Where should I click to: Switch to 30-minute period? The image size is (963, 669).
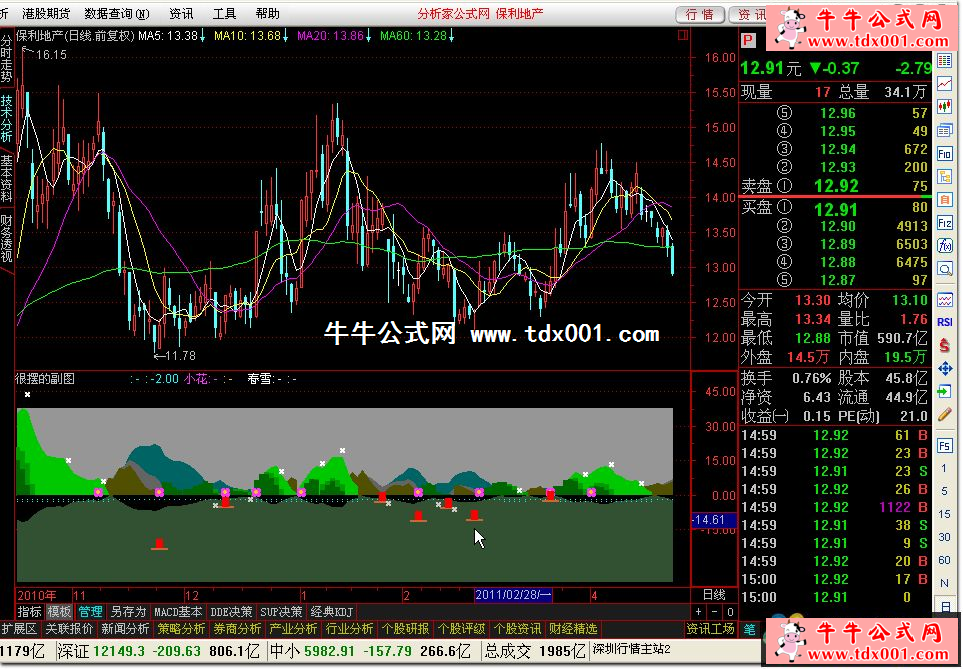click(x=945, y=537)
